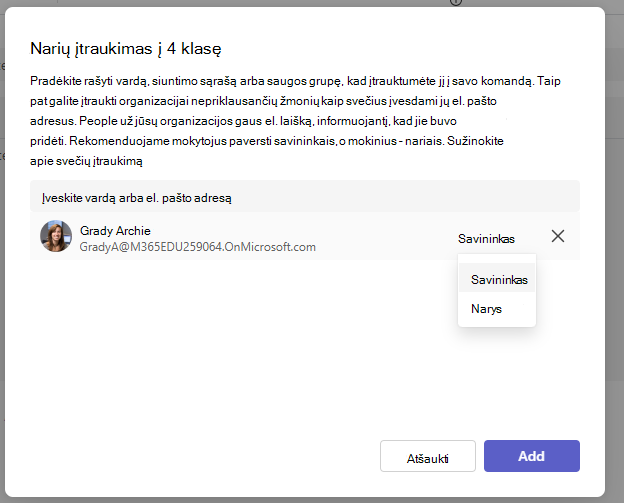Screen dimensions: 624x503
Task: Click the Add button
Action: (532, 456)
